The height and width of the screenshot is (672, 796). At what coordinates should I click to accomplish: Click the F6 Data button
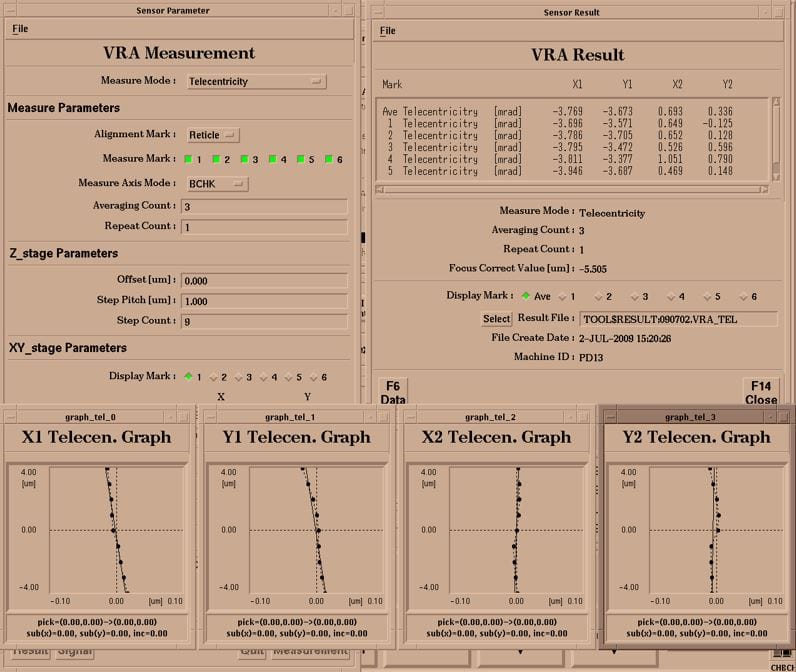(393, 392)
